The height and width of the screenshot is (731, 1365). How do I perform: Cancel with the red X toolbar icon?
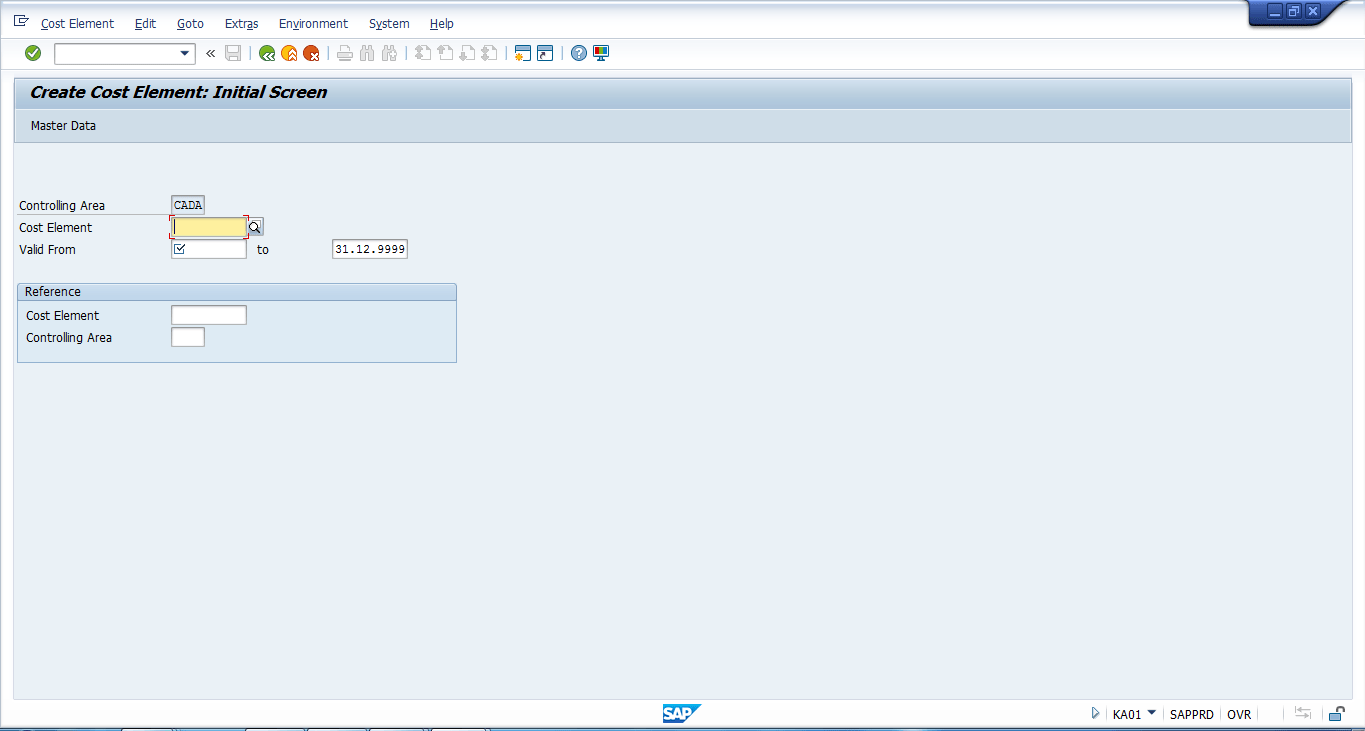coord(311,53)
